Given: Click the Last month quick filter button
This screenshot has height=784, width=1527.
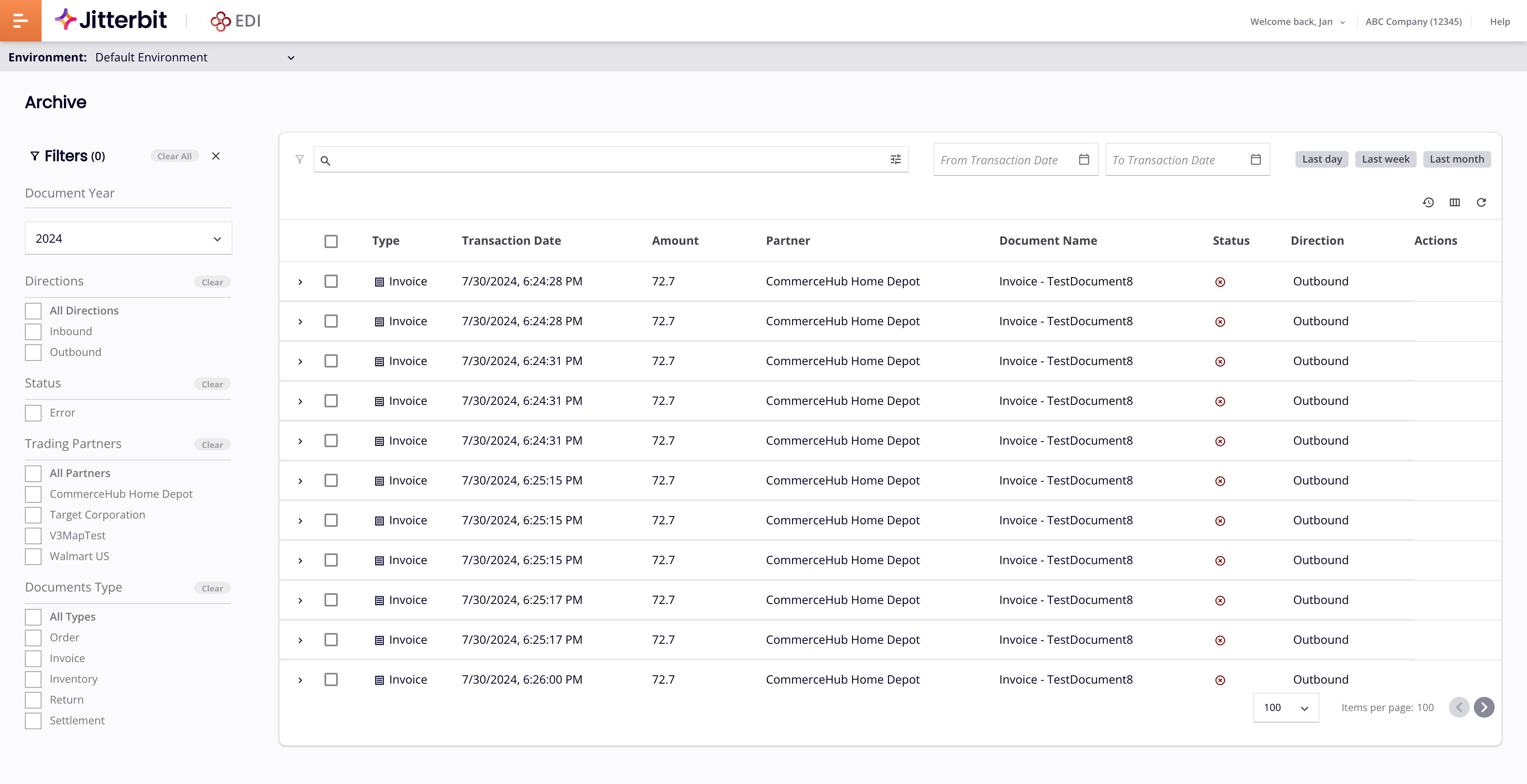Looking at the screenshot, I should 1456,159.
